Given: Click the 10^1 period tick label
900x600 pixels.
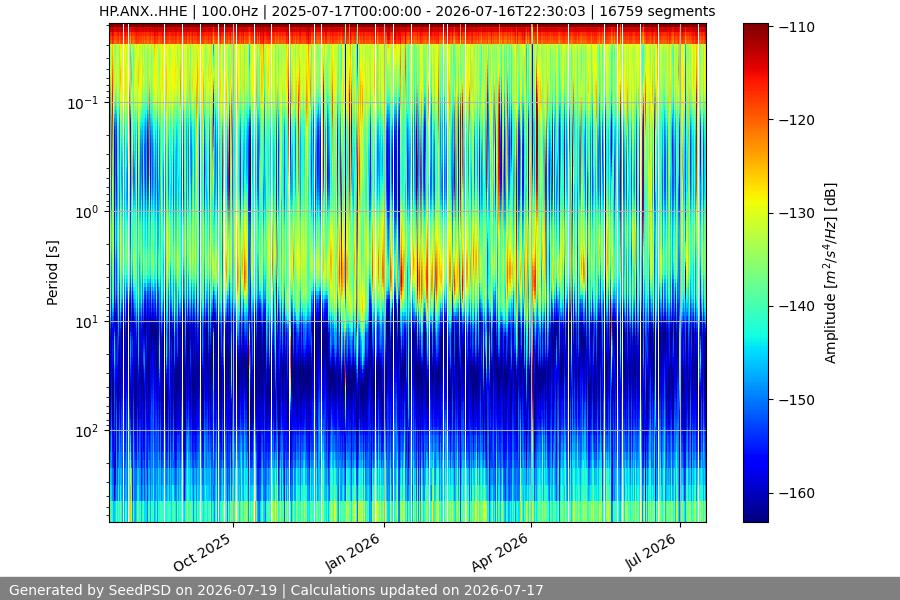Looking at the screenshot, I should click(x=87, y=322).
